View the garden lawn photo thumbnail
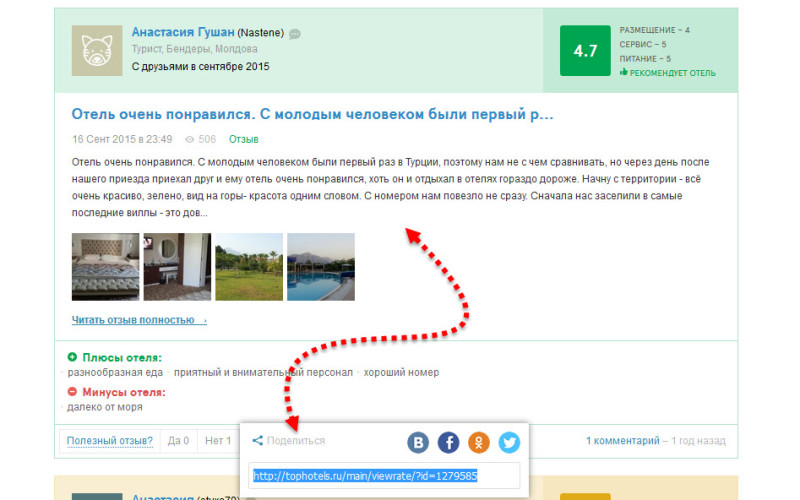Screen dimensions: 800x500 (x=249, y=267)
